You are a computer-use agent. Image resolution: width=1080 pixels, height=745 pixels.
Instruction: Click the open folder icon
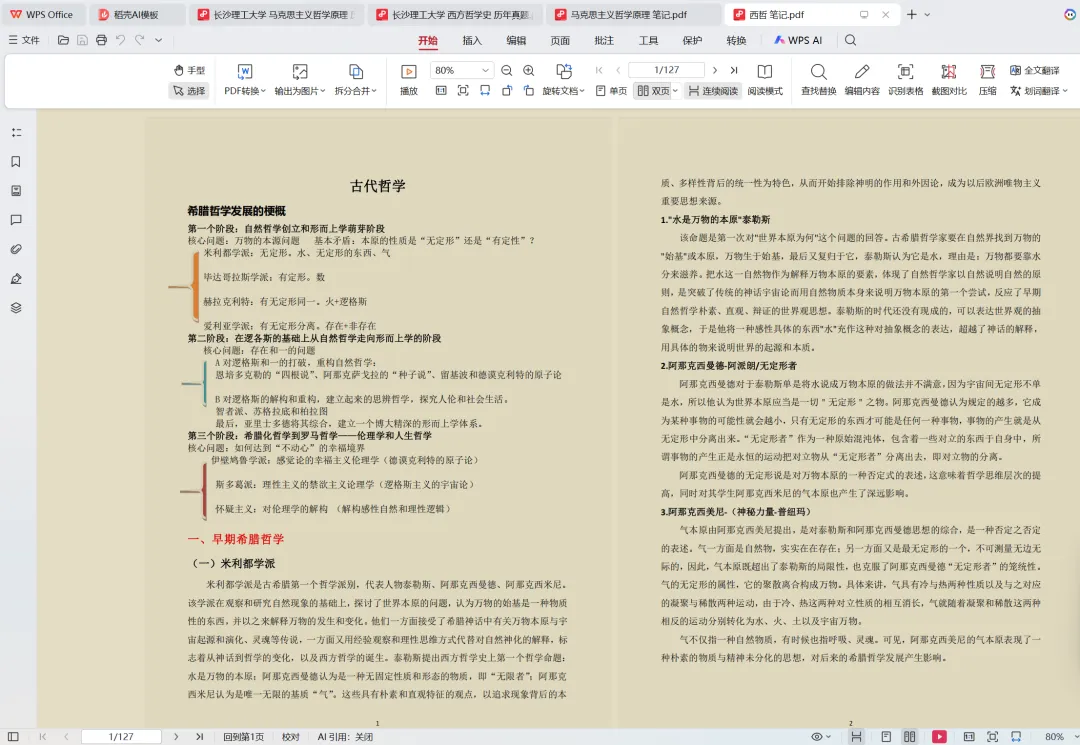63,40
